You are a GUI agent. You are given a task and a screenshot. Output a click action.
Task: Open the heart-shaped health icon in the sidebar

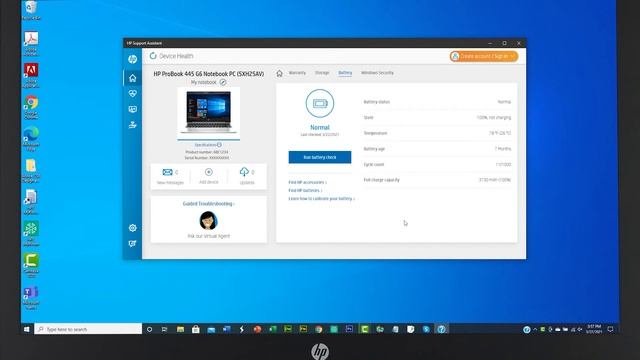pos(132,93)
